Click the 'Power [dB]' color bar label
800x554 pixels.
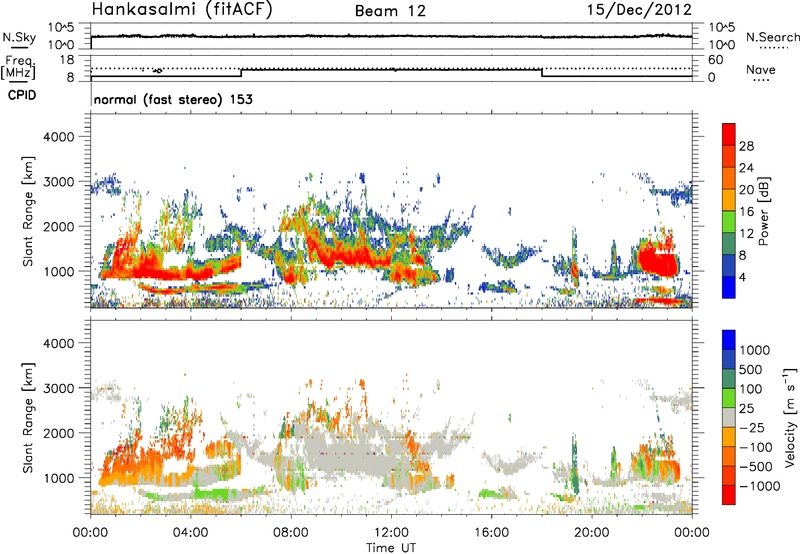tap(764, 211)
